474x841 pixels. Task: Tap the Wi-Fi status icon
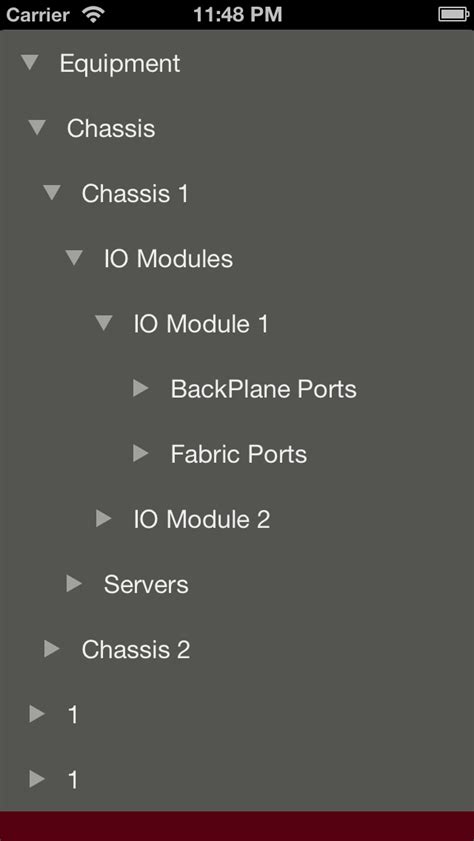coord(93,14)
